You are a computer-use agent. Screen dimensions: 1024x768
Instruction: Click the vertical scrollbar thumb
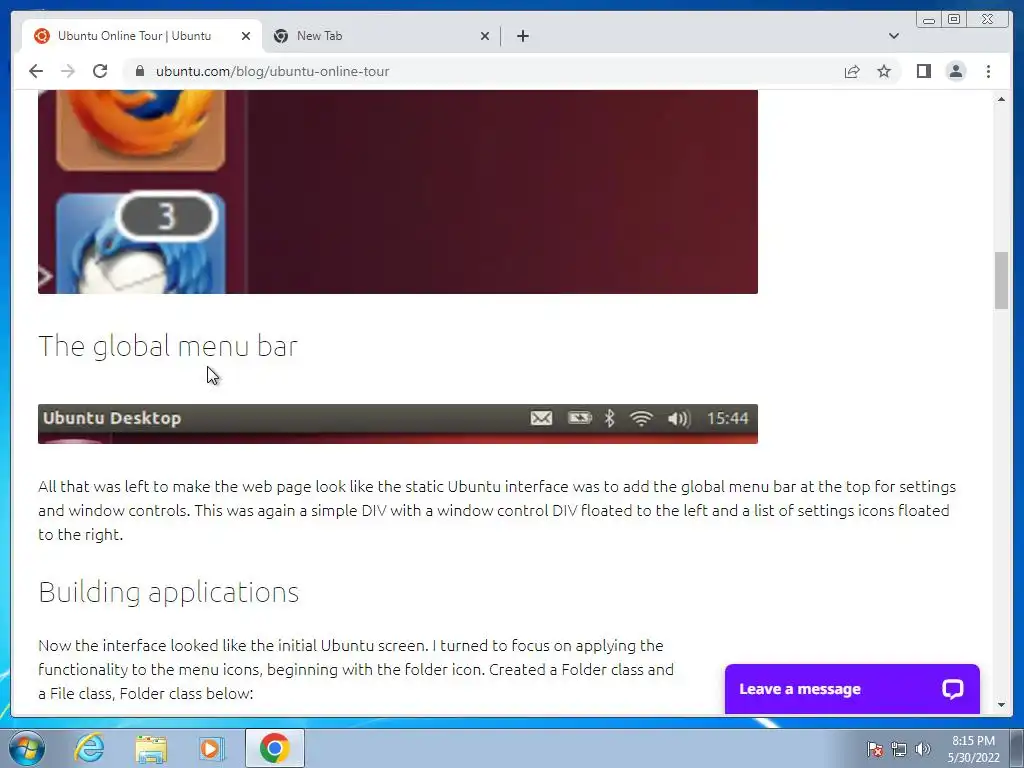coord(1001,280)
